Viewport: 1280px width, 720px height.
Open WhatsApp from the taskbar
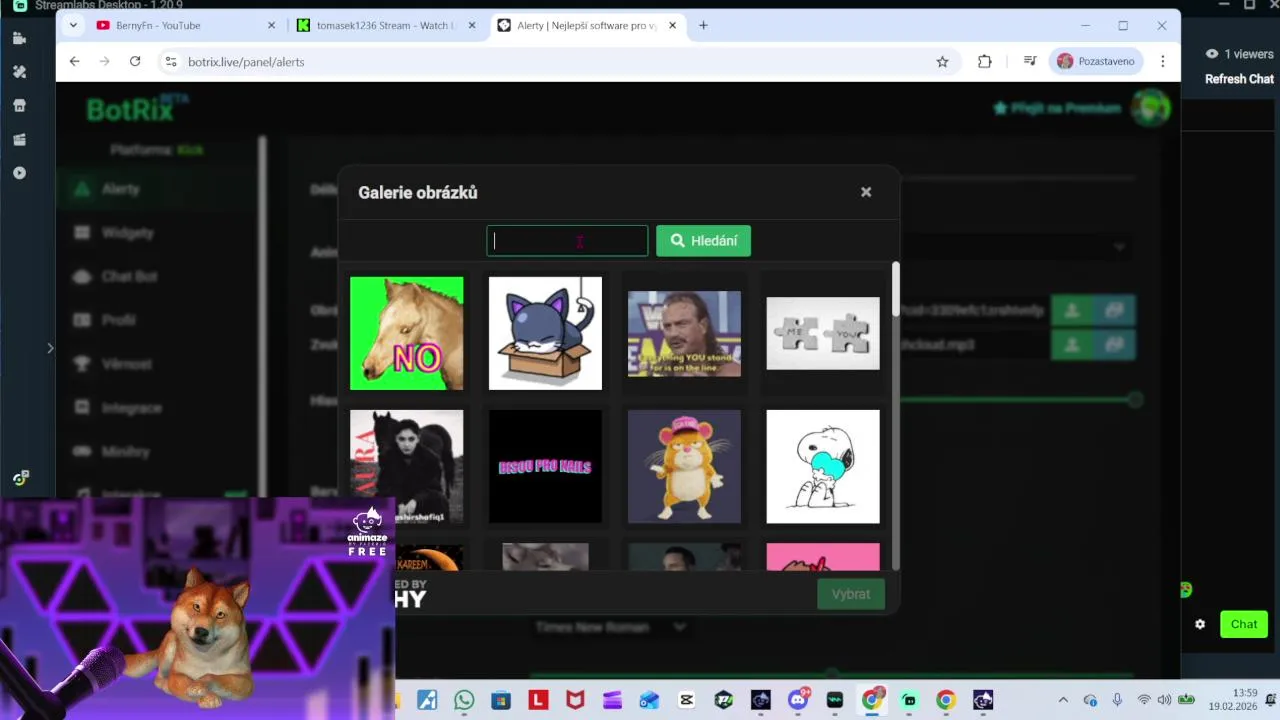click(464, 700)
